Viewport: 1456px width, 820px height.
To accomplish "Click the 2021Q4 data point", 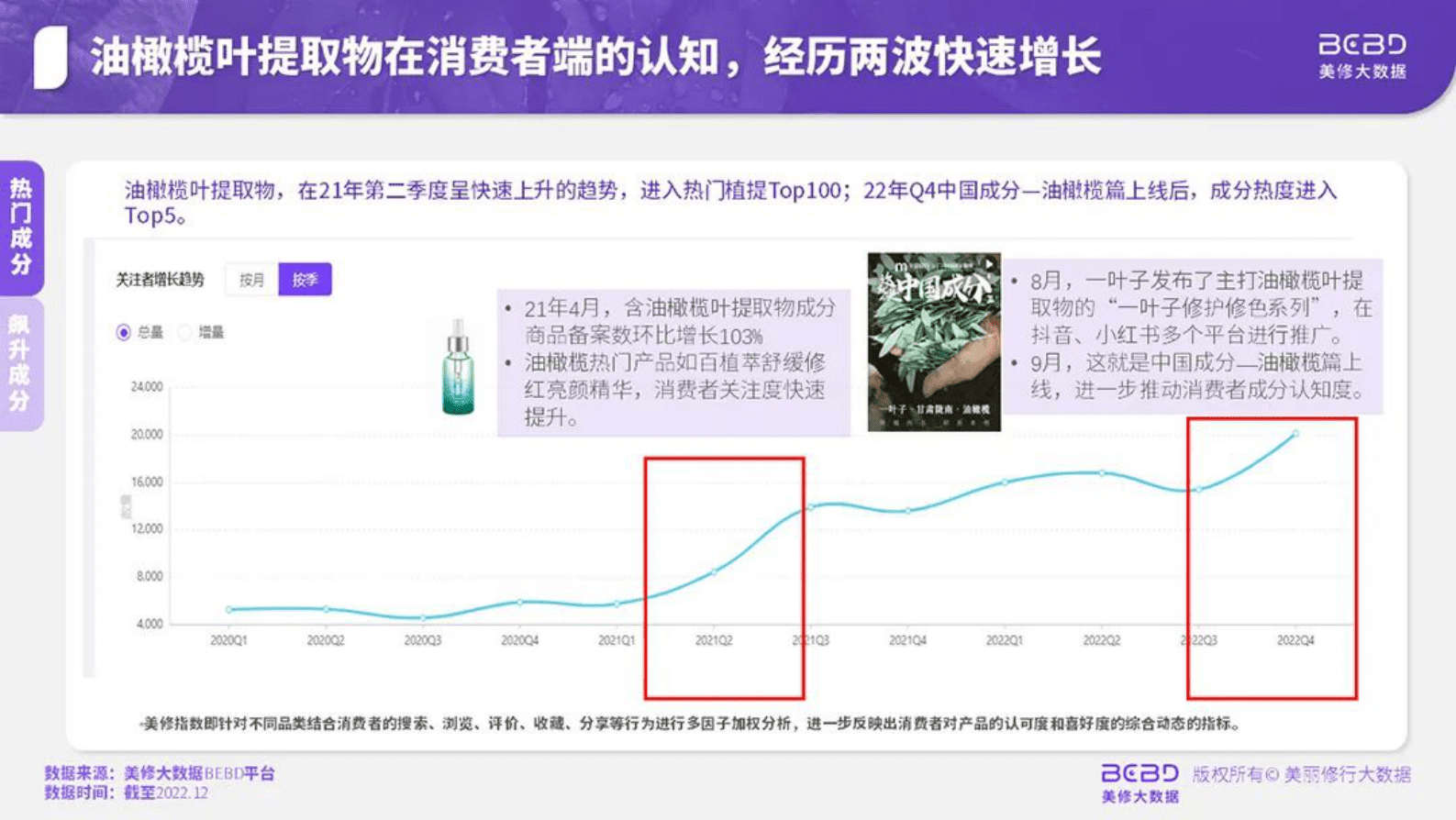I will point(907,511).
